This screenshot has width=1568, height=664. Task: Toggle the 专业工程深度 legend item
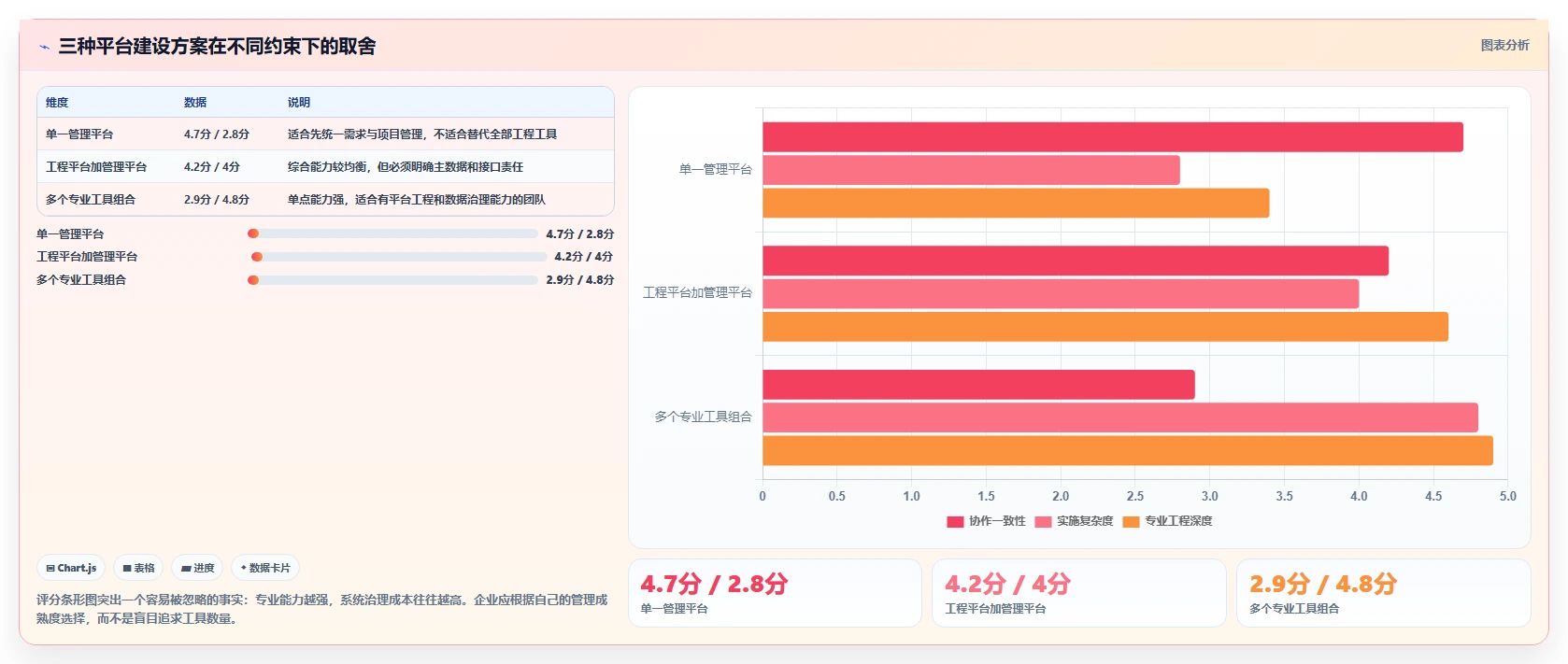[1168, 521]
